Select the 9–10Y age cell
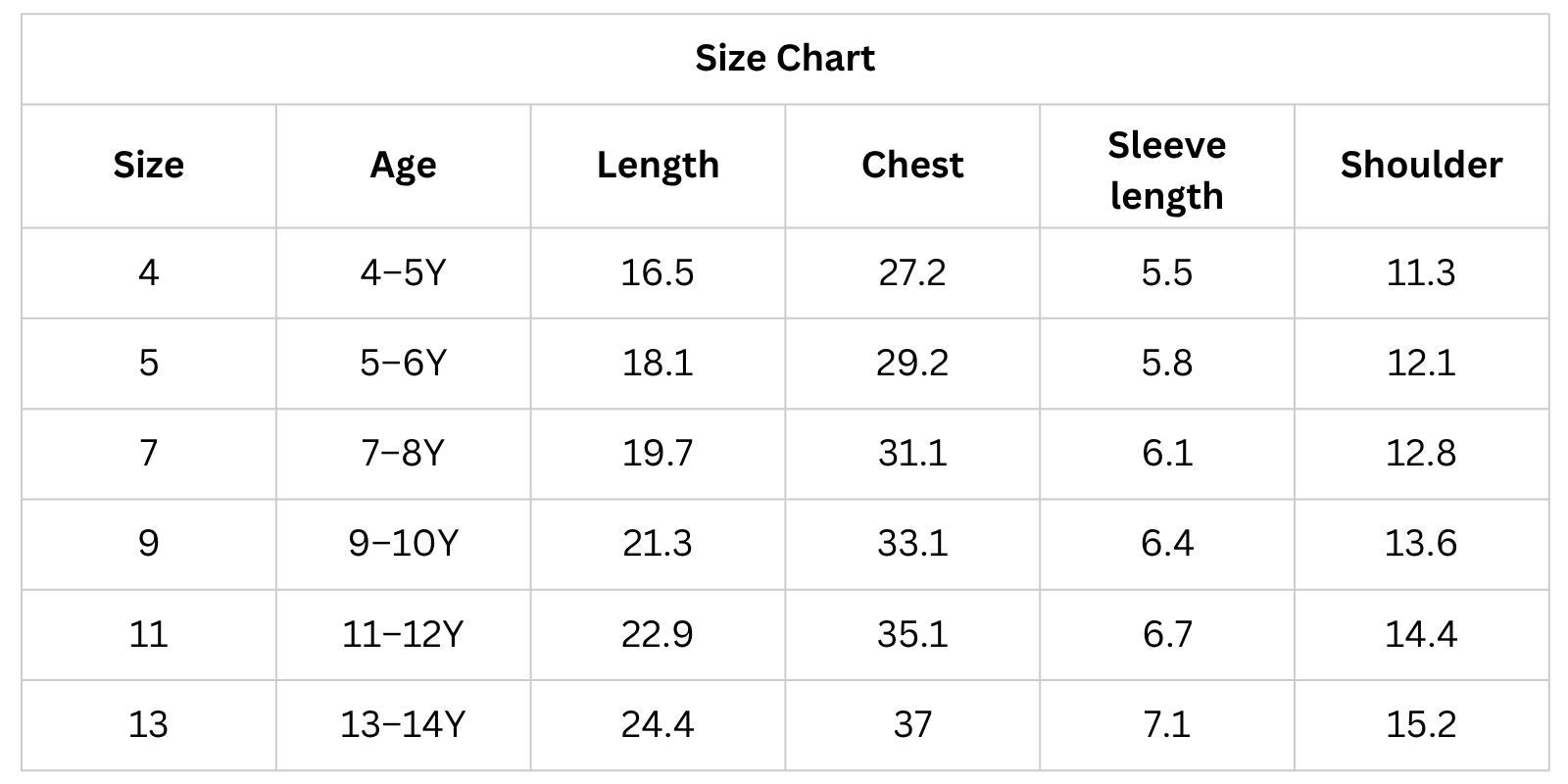This screenshot has height=784, width=1568. pyautogui.click(x=403, y=543)
